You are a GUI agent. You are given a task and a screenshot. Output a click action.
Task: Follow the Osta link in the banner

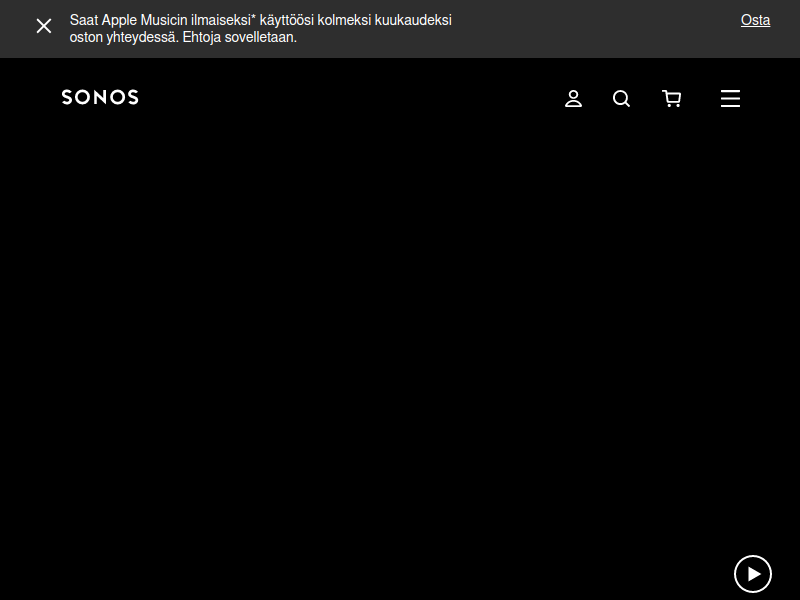pyautogui.click(x=755, y=20)
